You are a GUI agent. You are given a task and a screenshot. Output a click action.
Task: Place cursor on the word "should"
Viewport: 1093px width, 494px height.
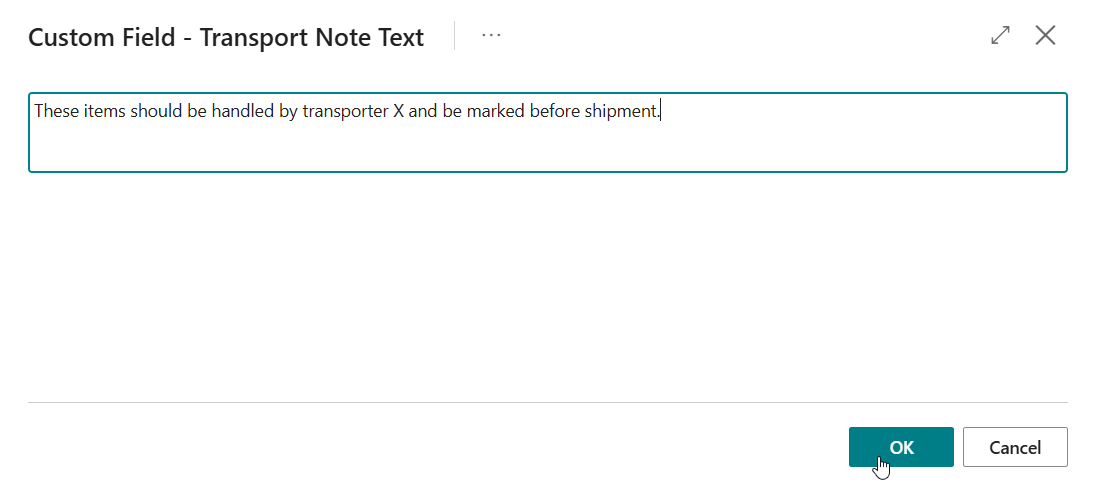tap(156, 111)
